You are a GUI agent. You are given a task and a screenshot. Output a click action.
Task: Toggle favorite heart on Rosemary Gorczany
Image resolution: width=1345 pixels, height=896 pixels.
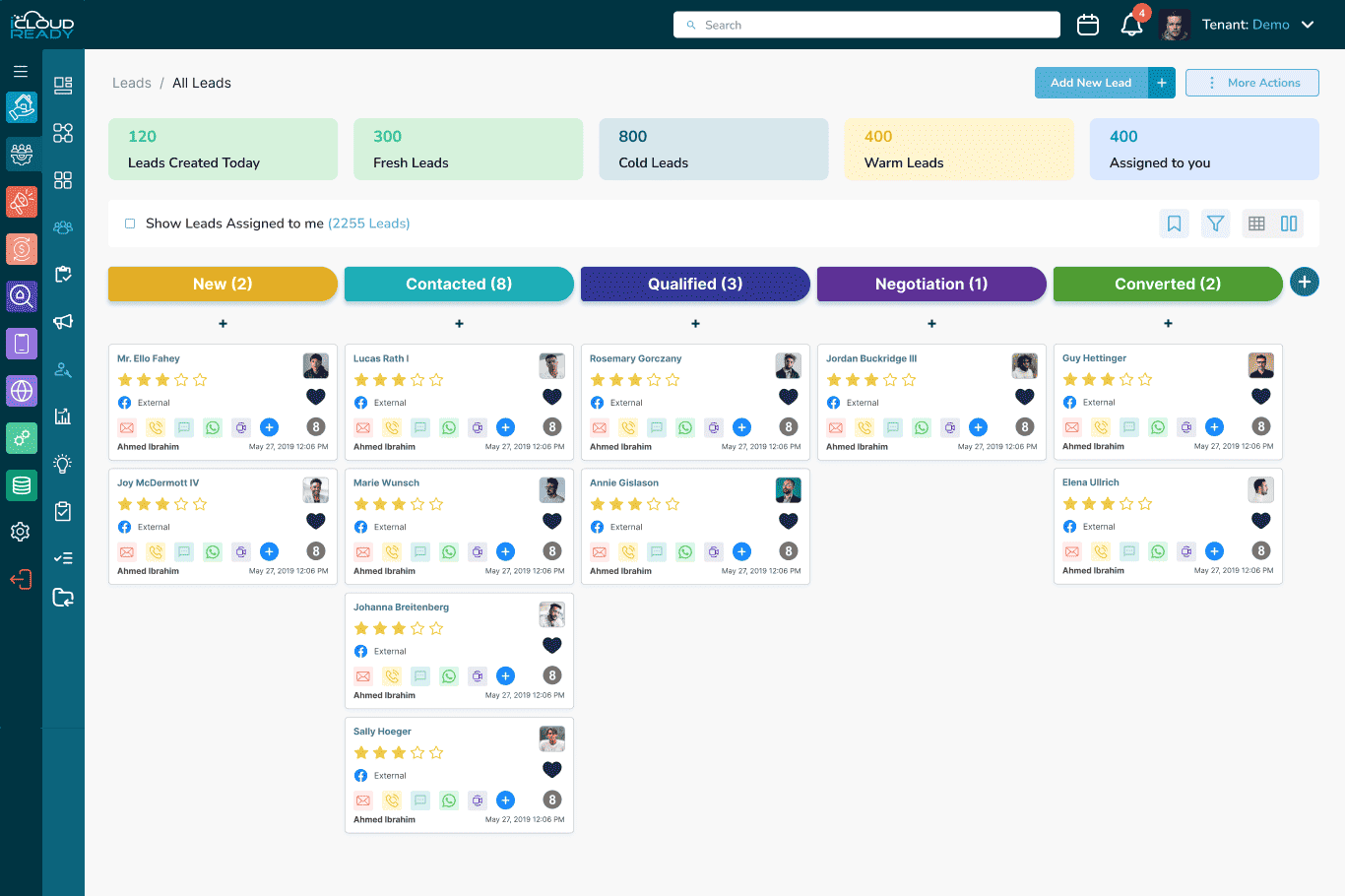pyautogui.click(x=789, y=397)
